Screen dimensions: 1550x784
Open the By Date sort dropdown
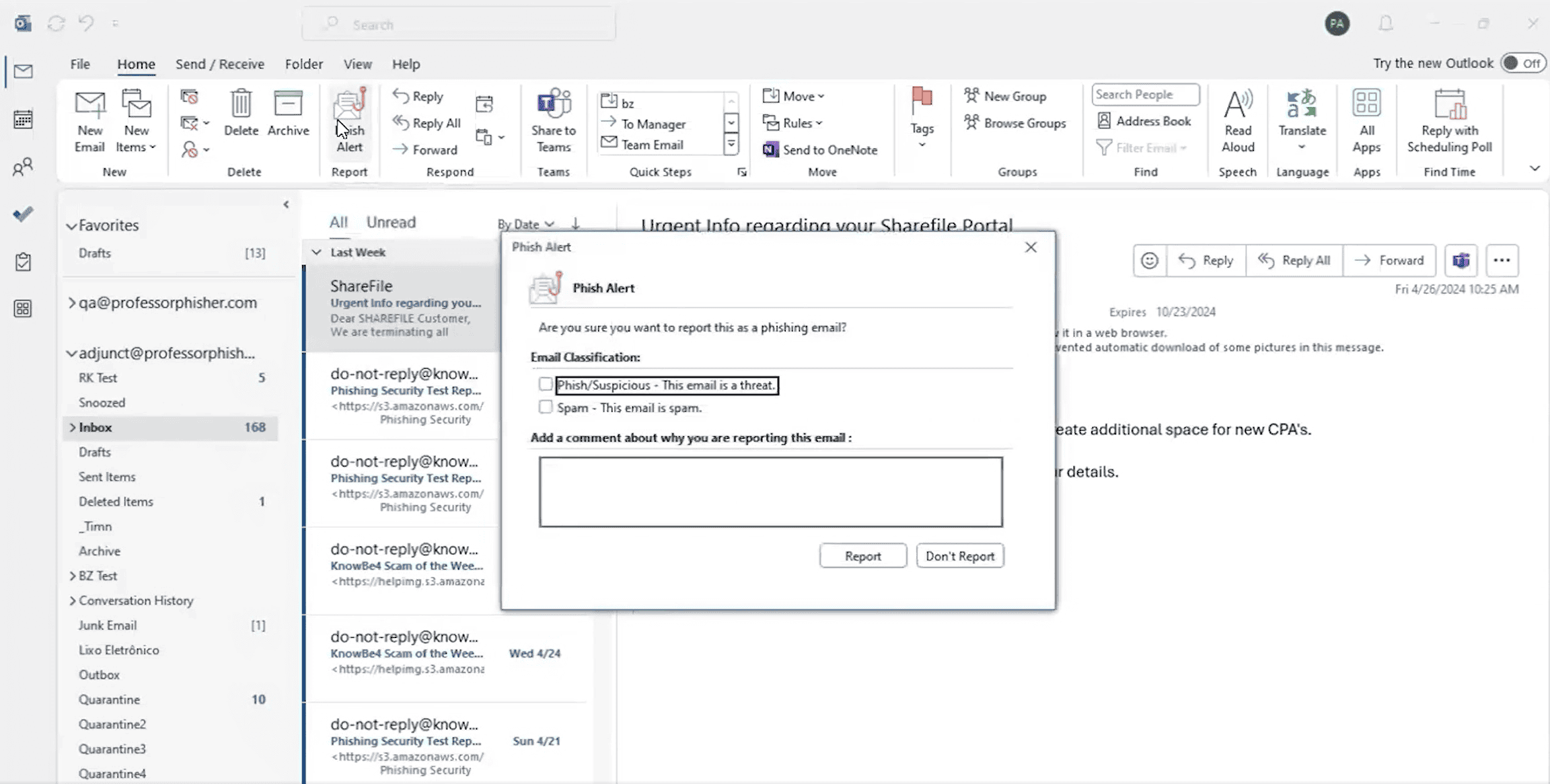point(525,224)
